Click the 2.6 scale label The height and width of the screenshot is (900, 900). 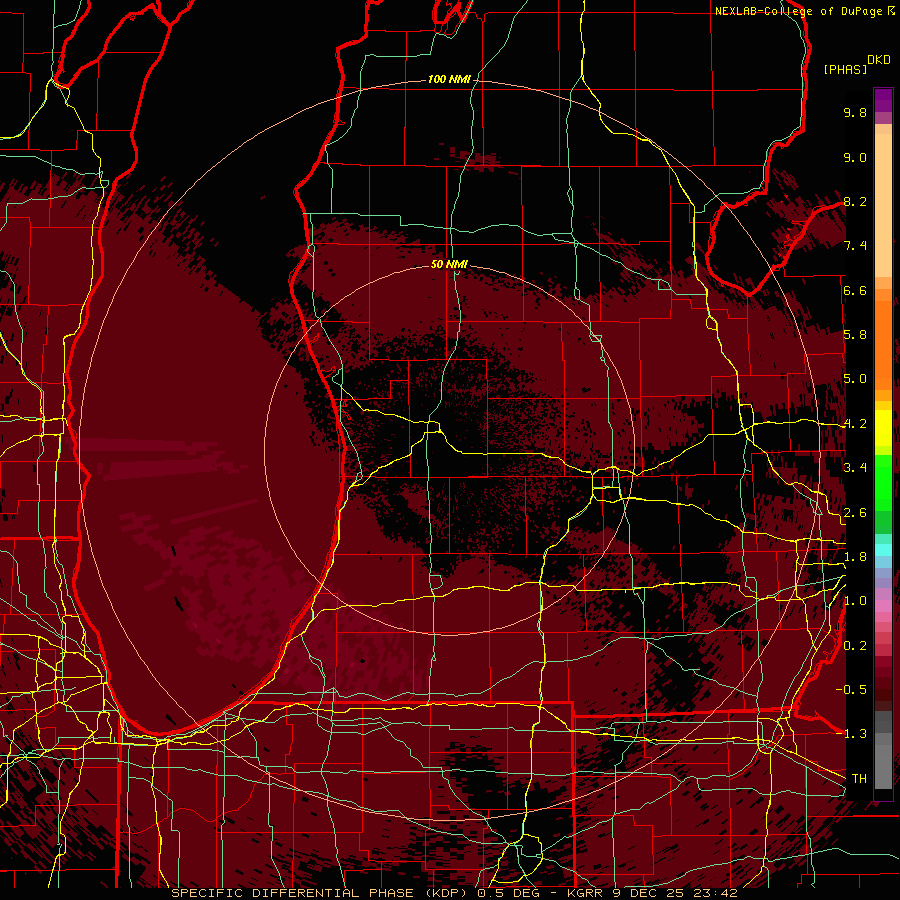click(855, 513)
